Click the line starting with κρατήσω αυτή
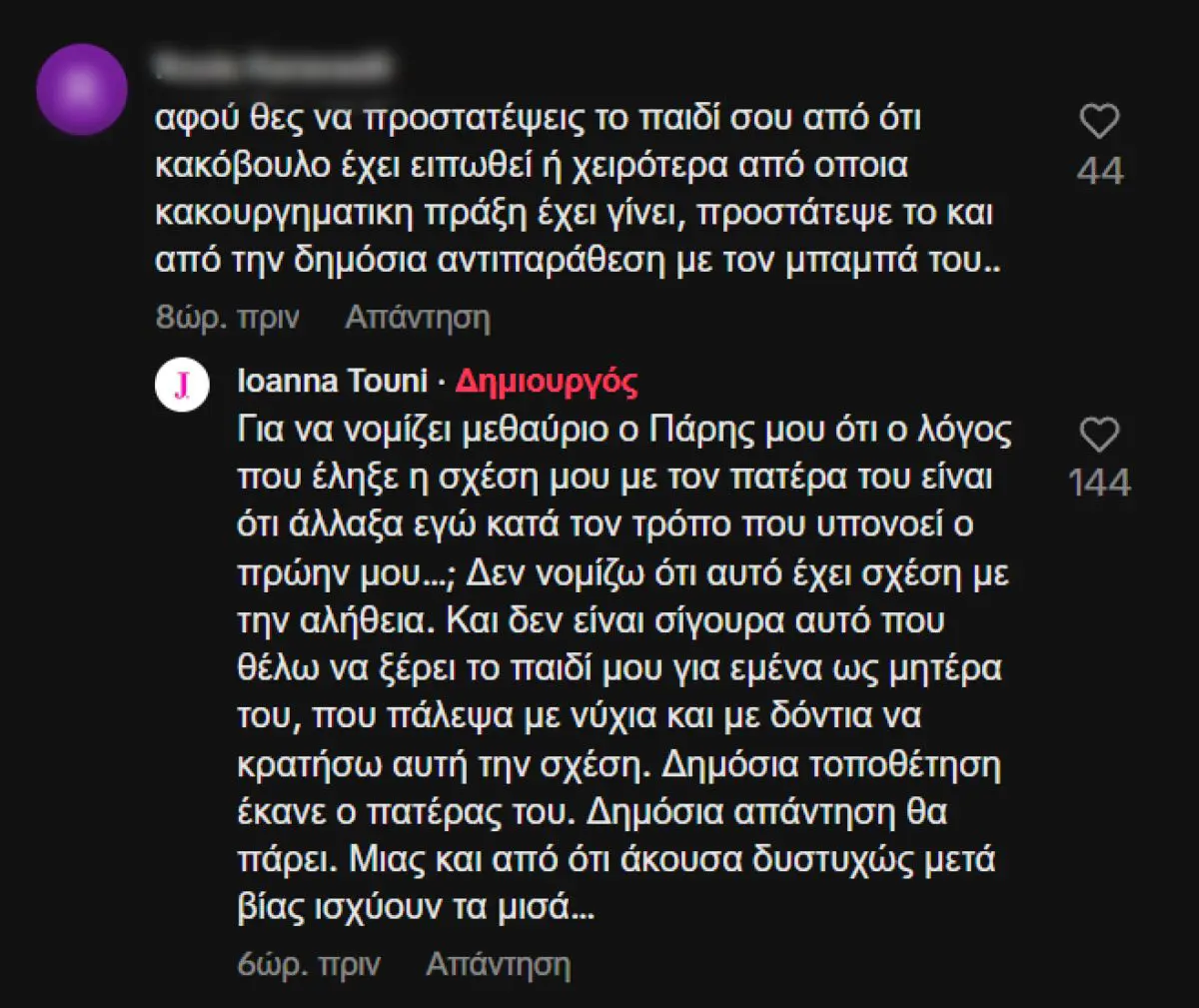The height and width of the screenshot is (1008, 1199). tap(618, 764)
